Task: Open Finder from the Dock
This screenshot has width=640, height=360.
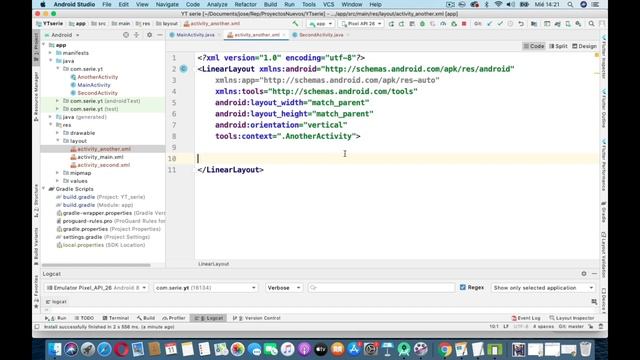Action: 55,349
